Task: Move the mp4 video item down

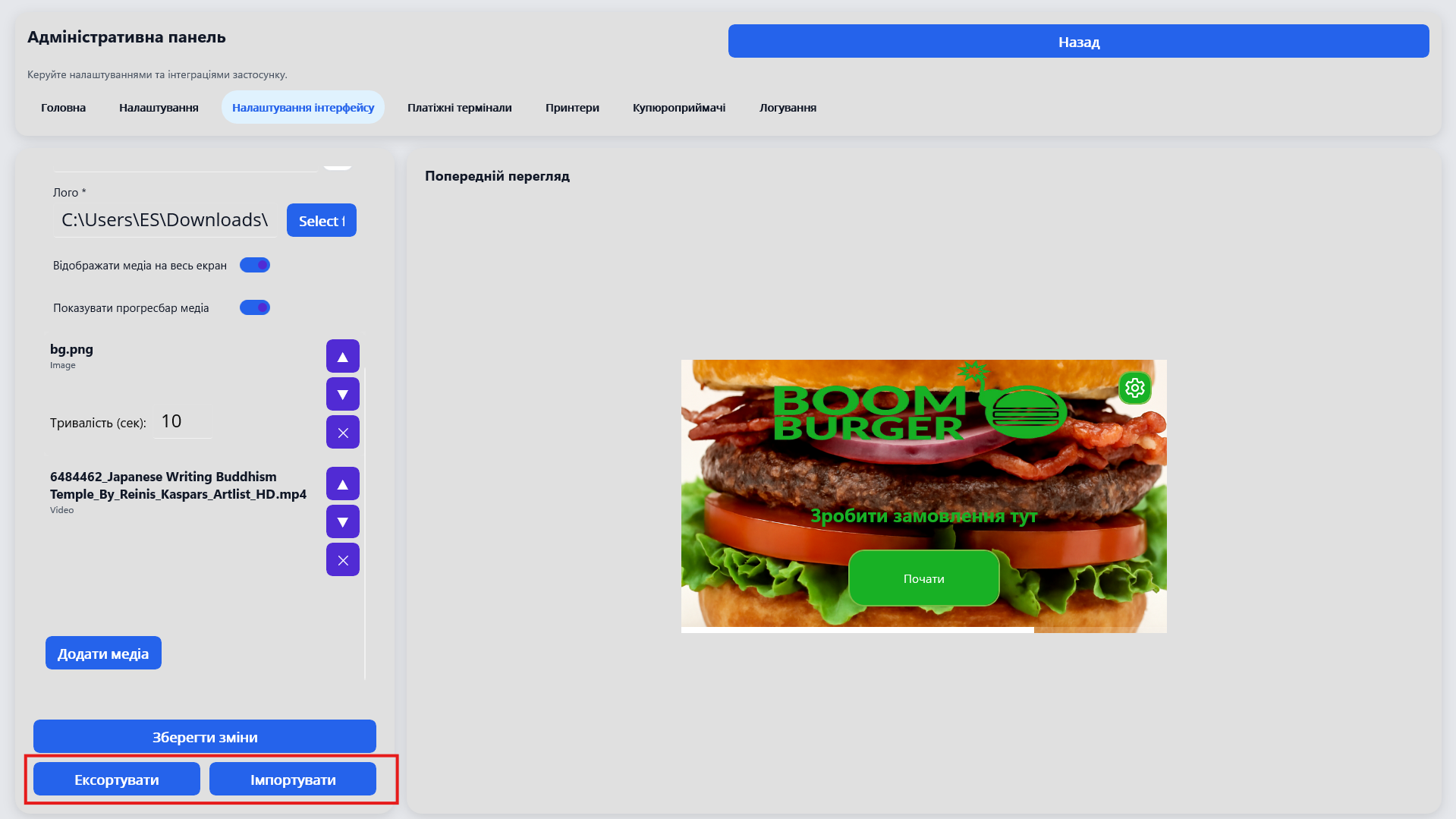Action: (x=342, y=521)
